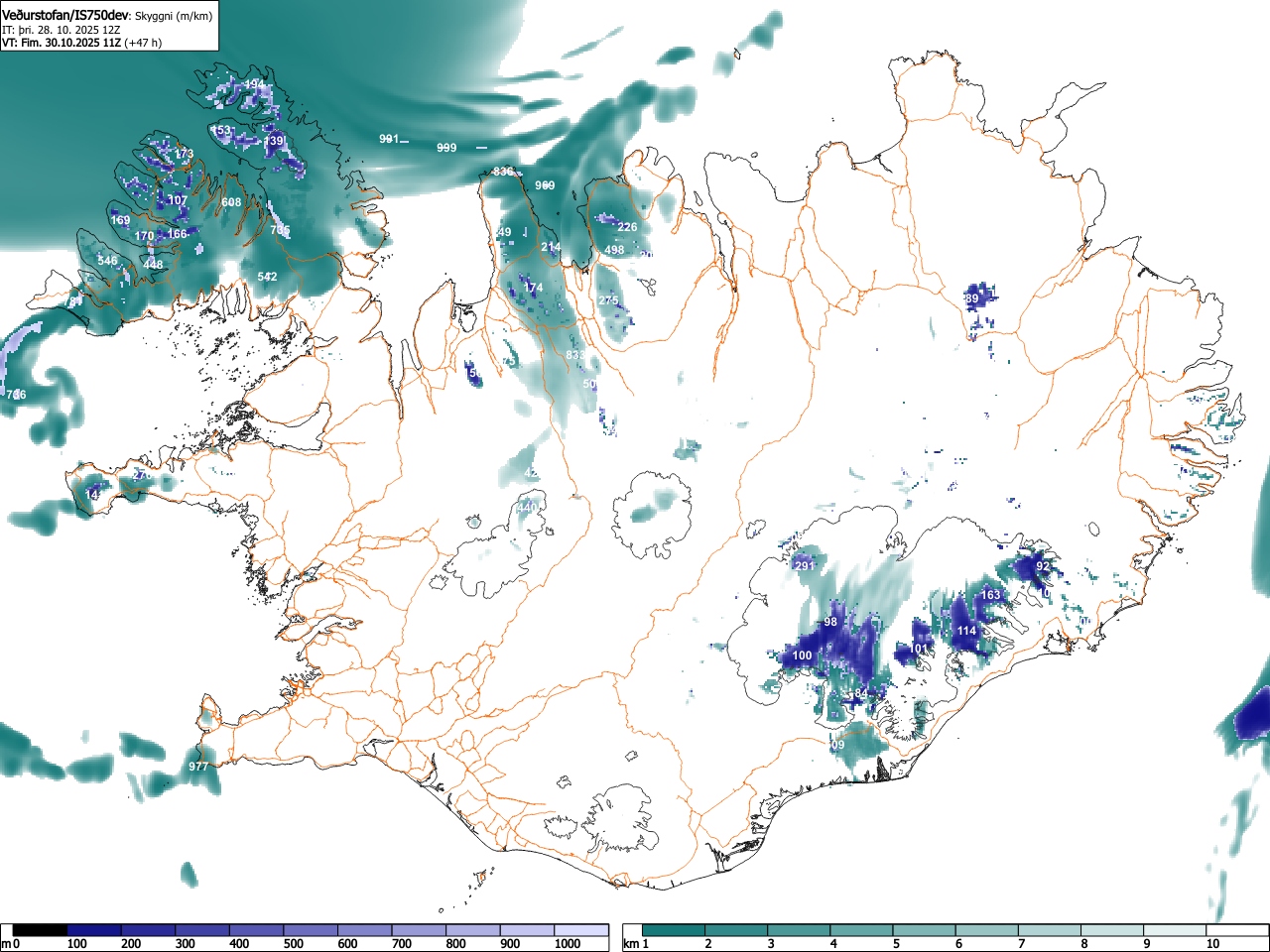
Task: Click the '153' visibility value on the map
Action: pyautogui.click(x=221, y=131)
